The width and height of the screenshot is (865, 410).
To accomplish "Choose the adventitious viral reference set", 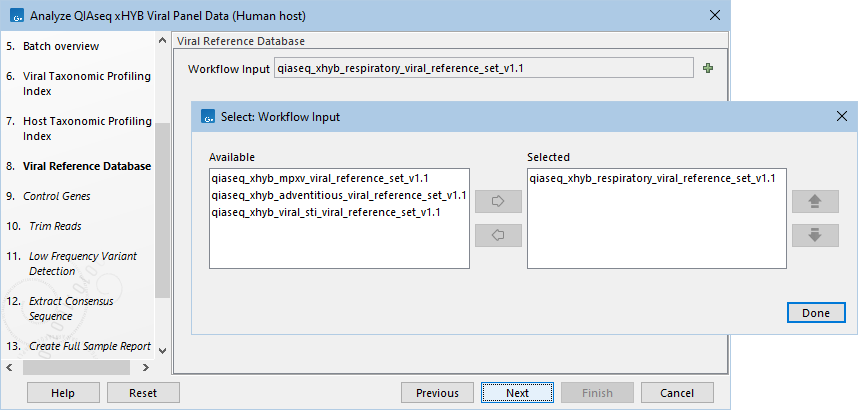I will (x=339, y=195).
